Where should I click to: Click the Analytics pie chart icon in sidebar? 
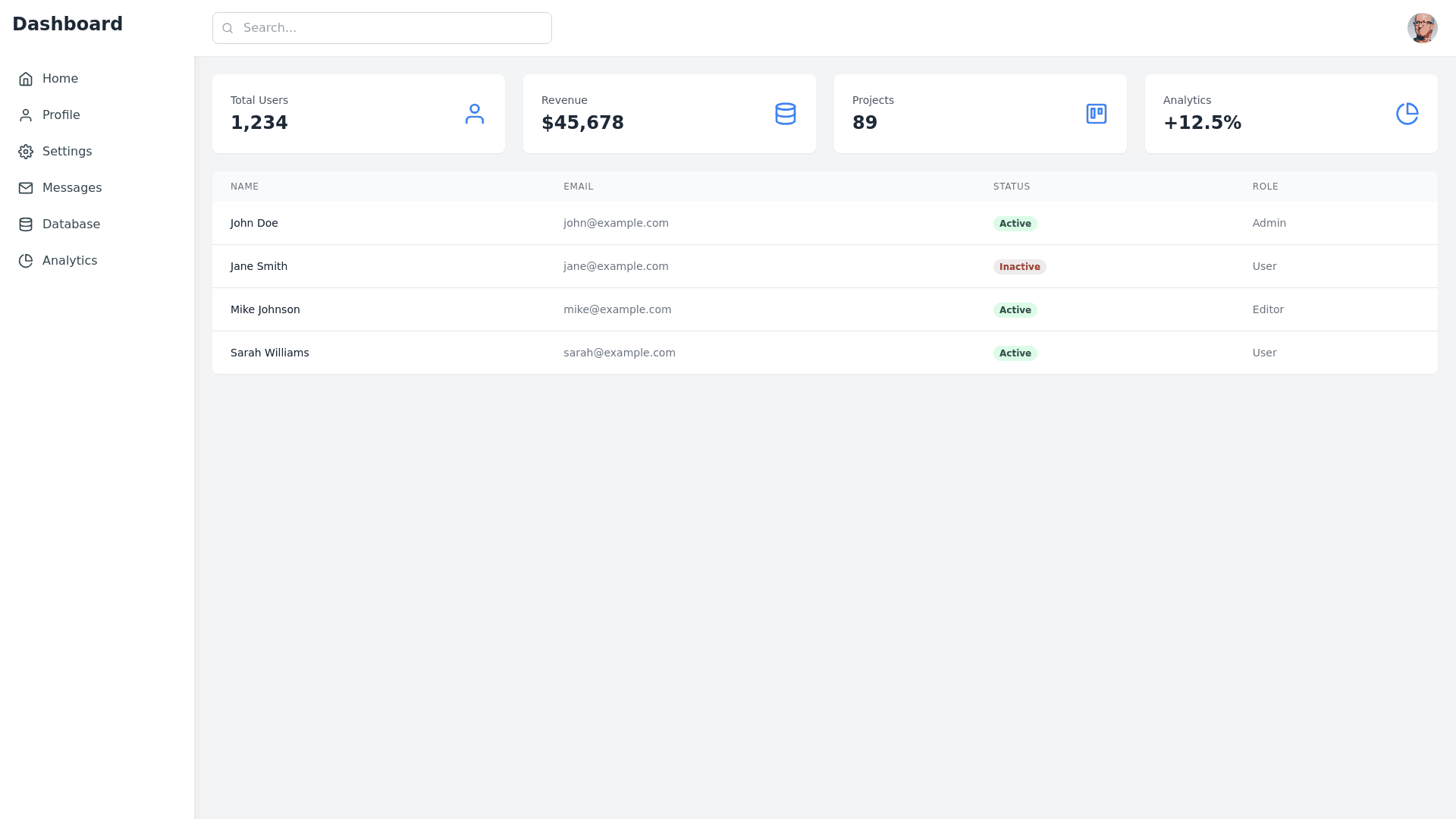click(x=25, y=260)
